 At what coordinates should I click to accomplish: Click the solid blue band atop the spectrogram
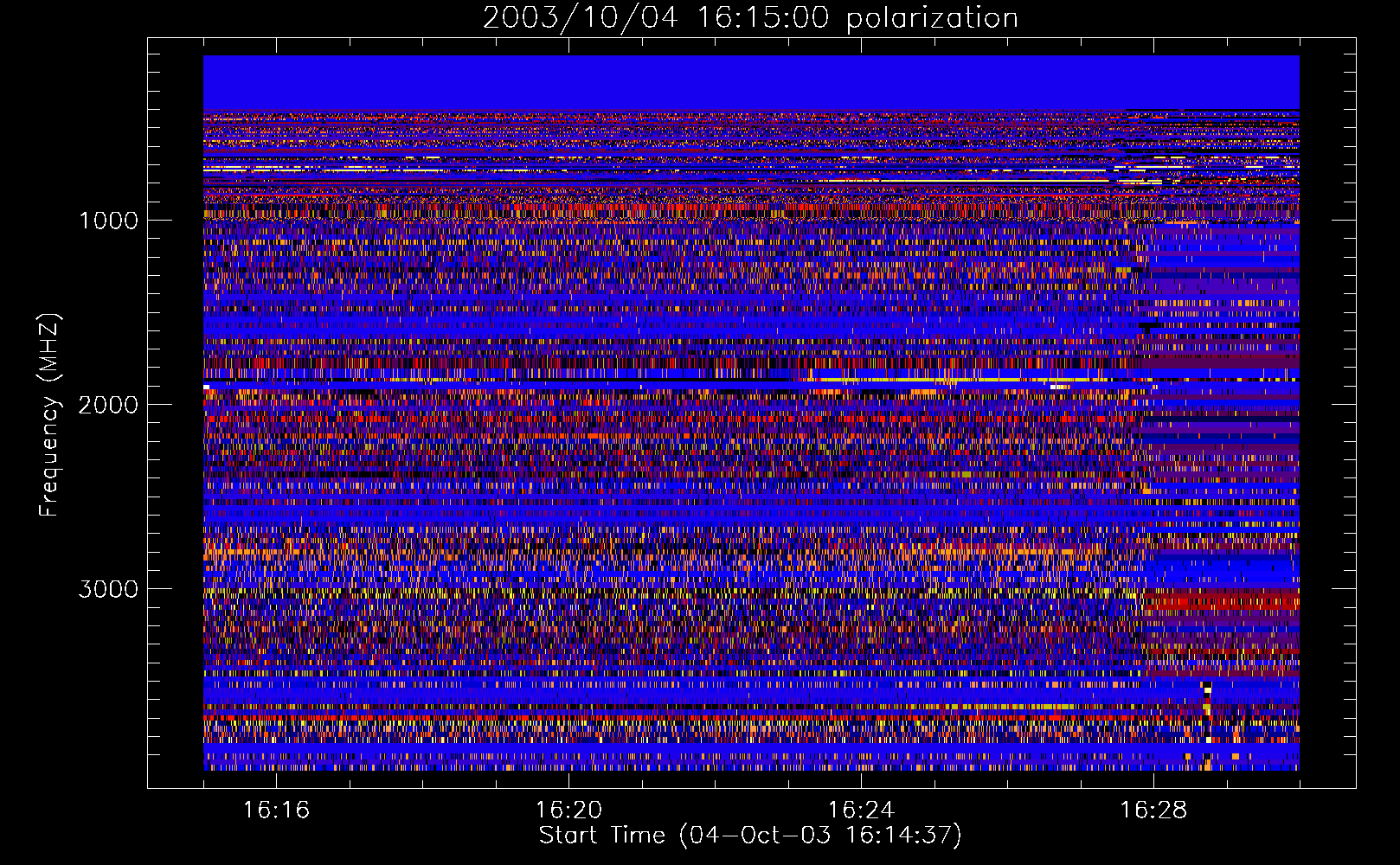point(751,82)
